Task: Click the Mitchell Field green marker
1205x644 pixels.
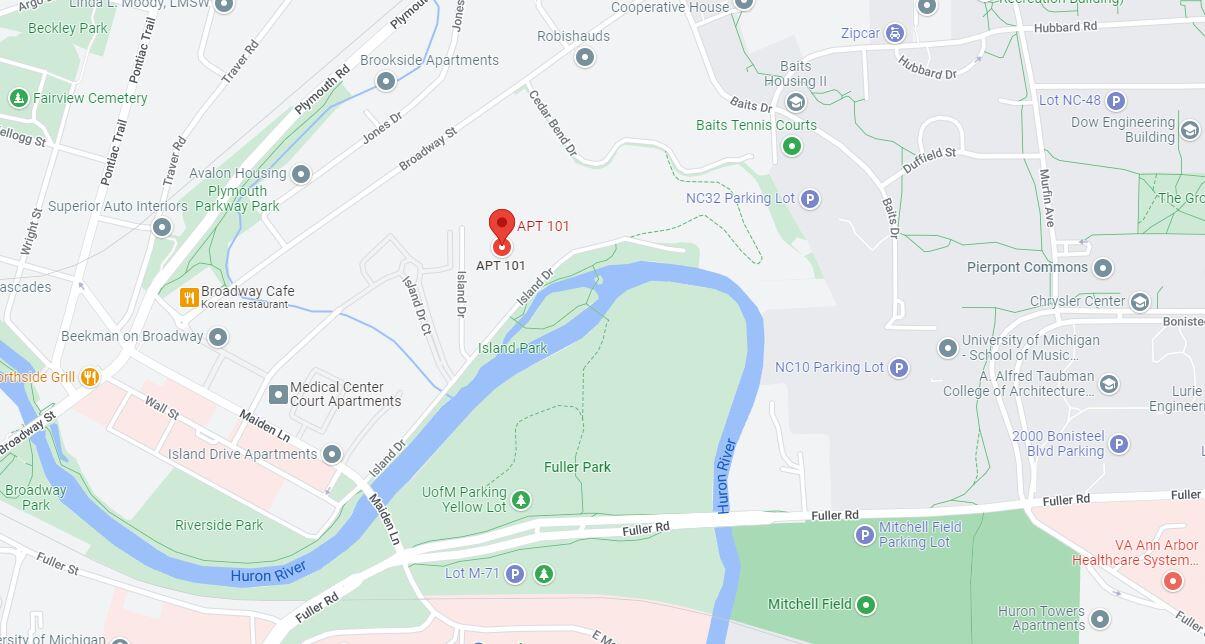Action: point(866,604)
